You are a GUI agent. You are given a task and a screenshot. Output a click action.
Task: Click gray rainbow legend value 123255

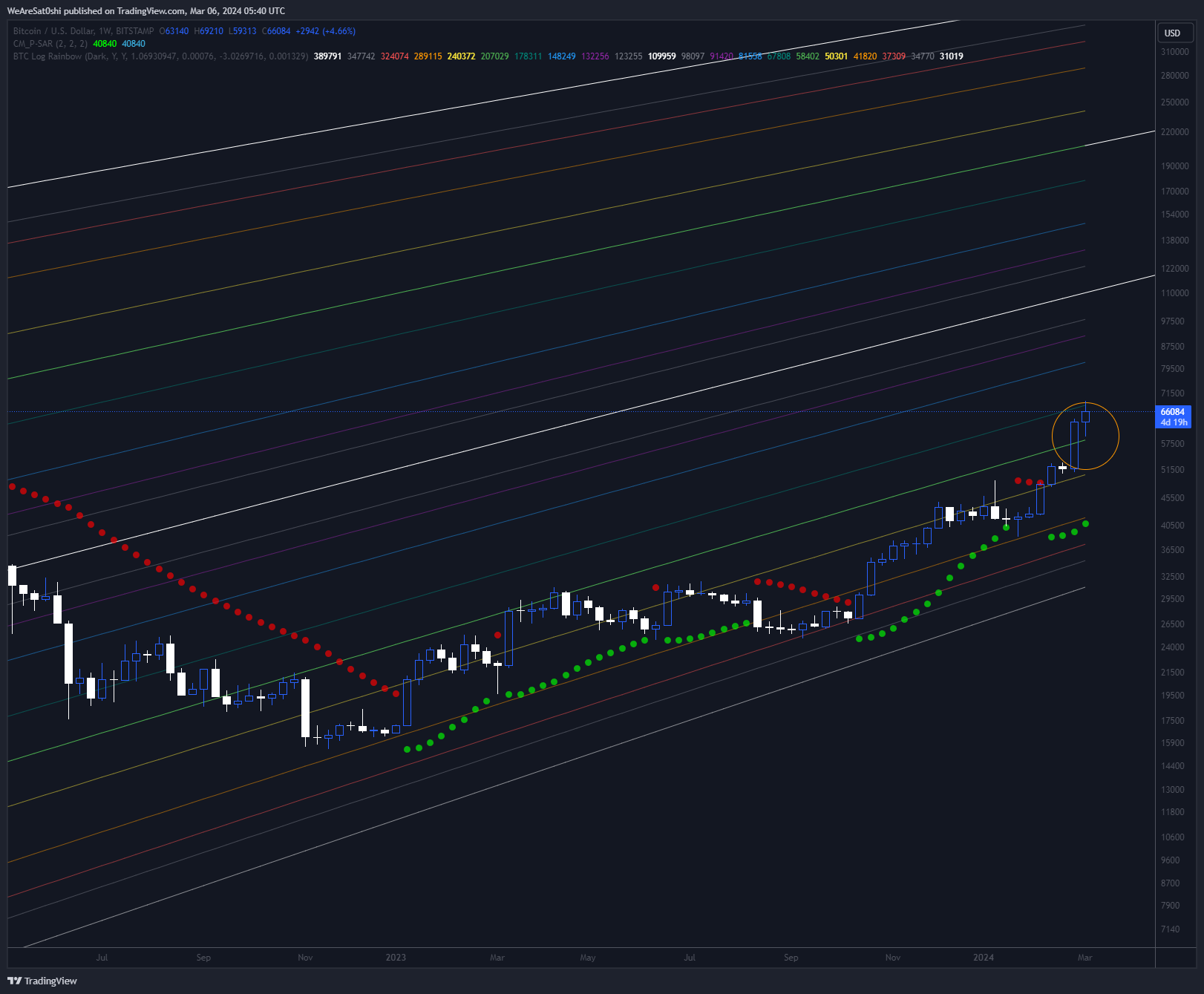pos(628,56)
